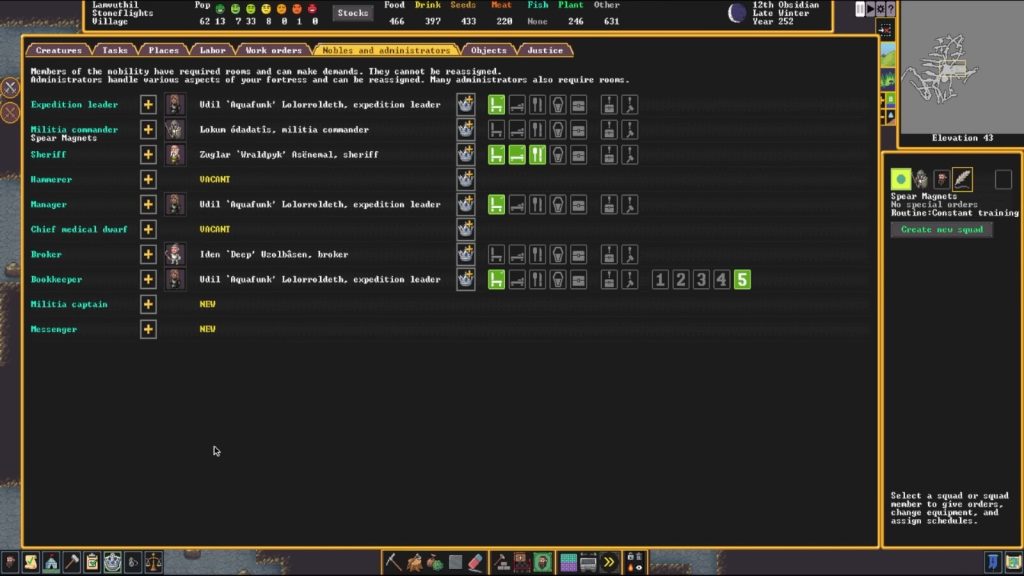Open Militia commander assignment plus button
Viewport: 1024px width, 576px height.
(x=148, y=129)
